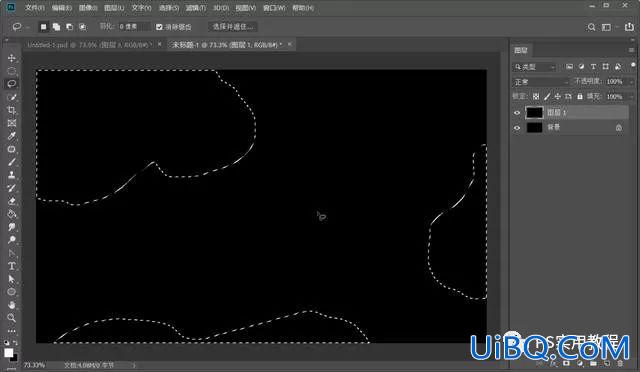
Task: Open the 窗口(W) menu
Action: pyautogui.click(x=274, y=8)
